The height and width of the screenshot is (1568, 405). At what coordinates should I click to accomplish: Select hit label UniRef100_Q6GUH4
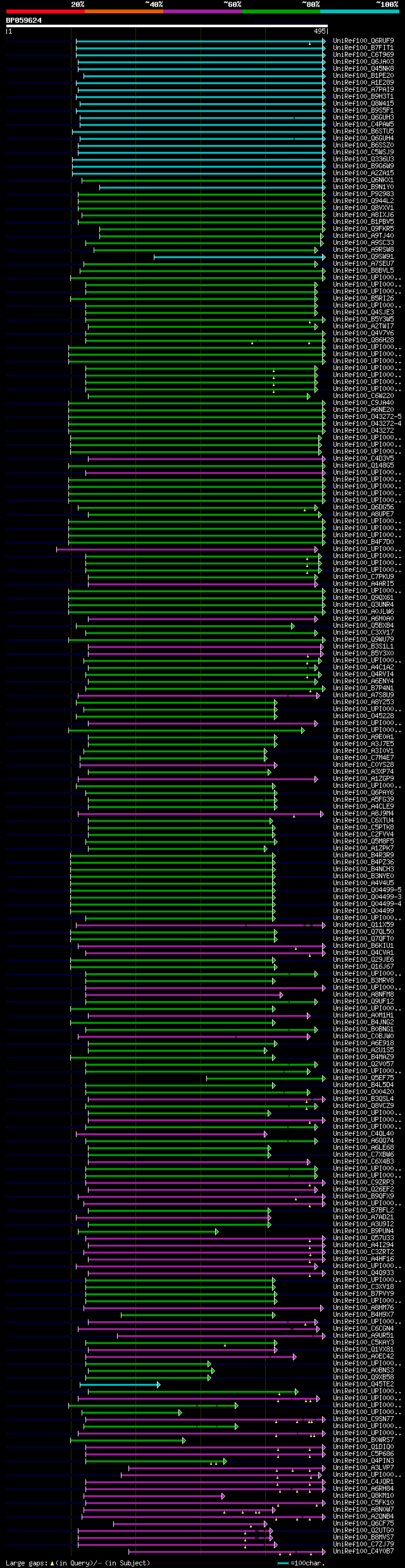pyautogui.click(x=363, y=139)
